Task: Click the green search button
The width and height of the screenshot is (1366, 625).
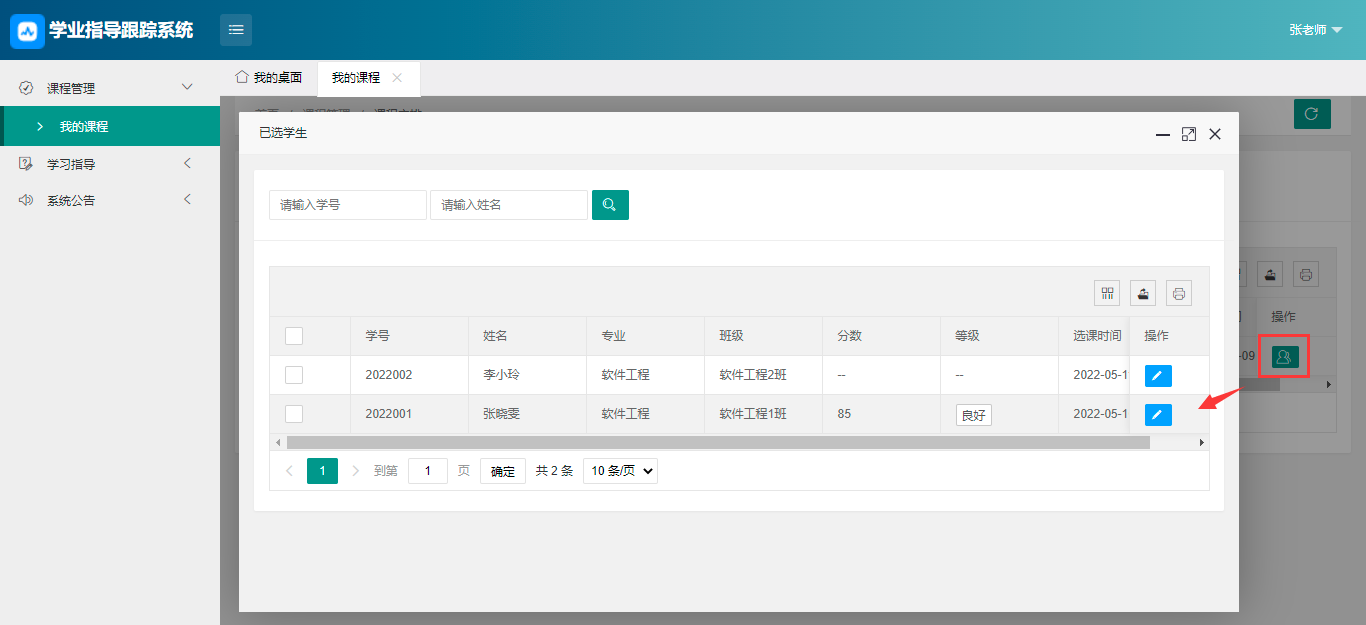Action: coord(610,205)
